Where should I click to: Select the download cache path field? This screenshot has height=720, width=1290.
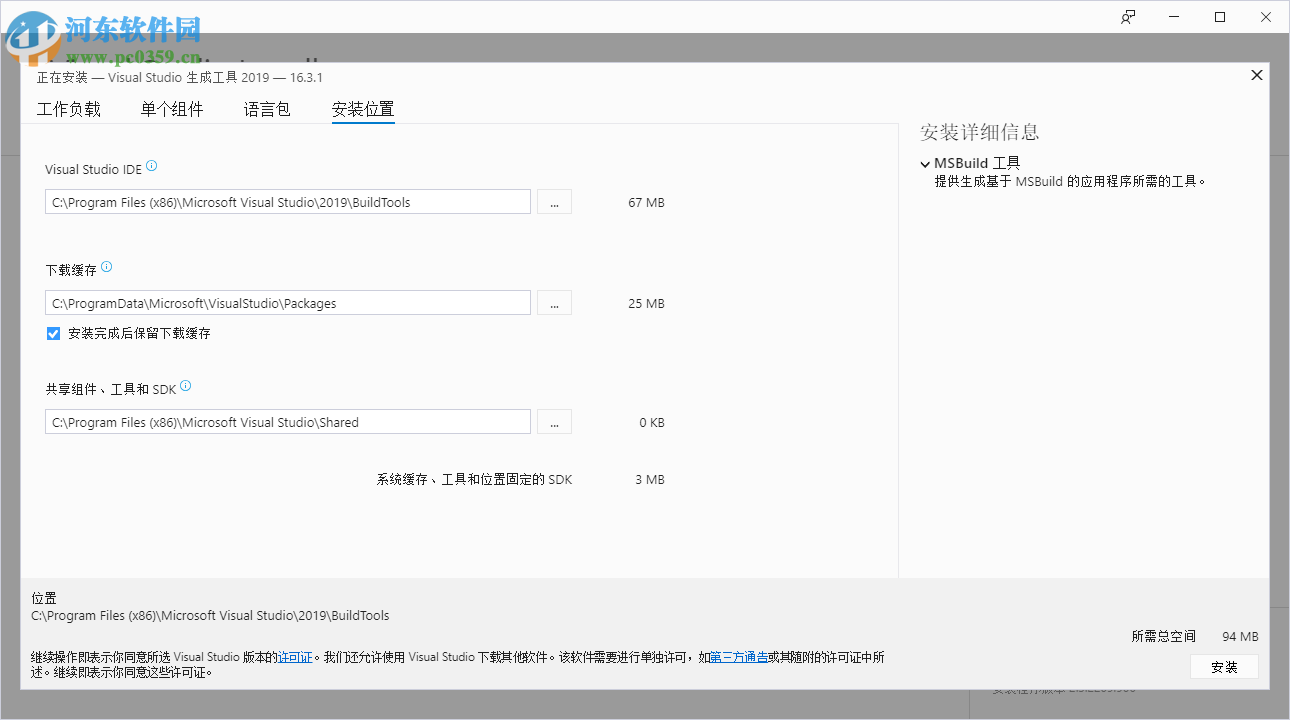287,302
